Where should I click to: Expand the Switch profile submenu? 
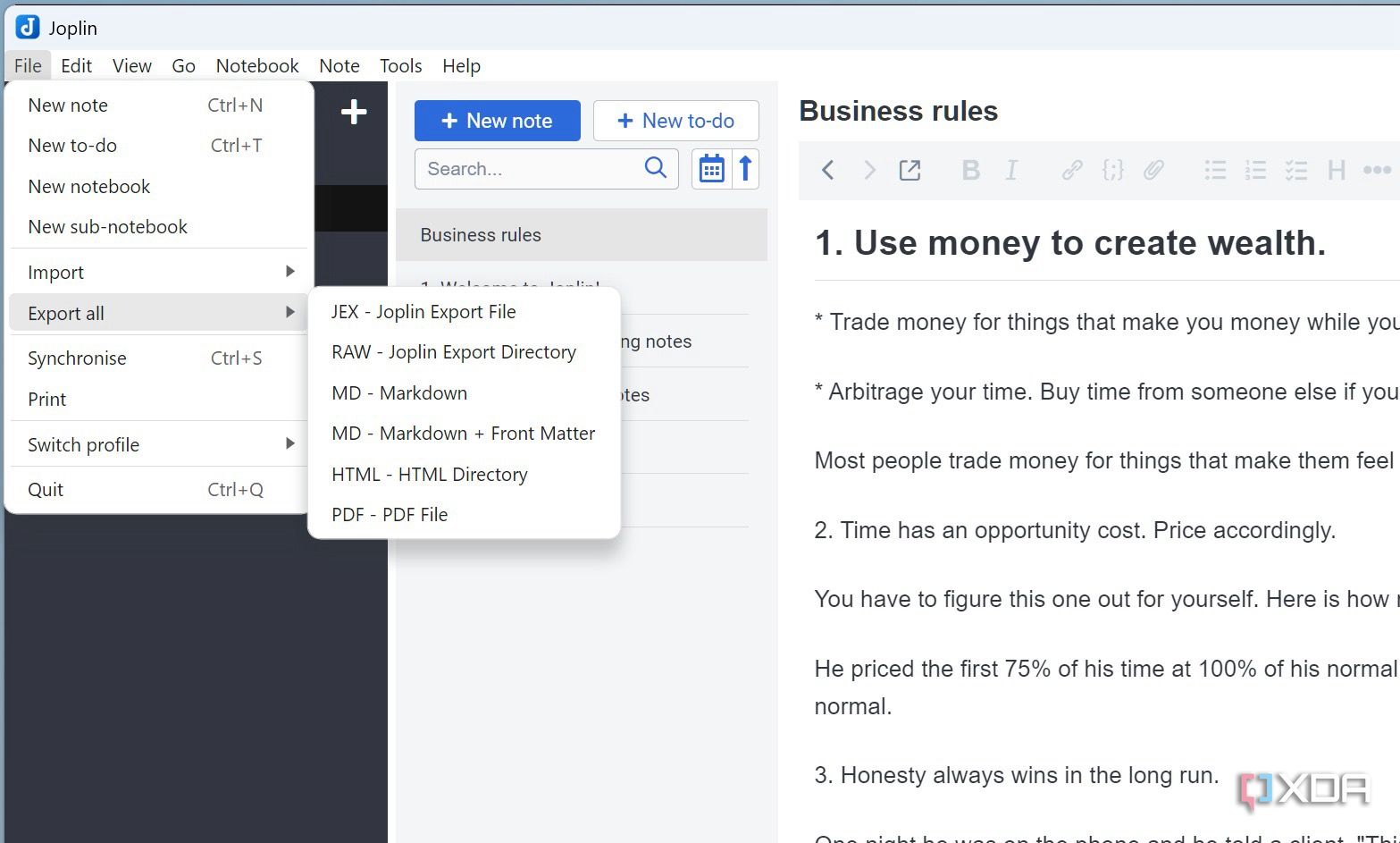tap(159, 444)
